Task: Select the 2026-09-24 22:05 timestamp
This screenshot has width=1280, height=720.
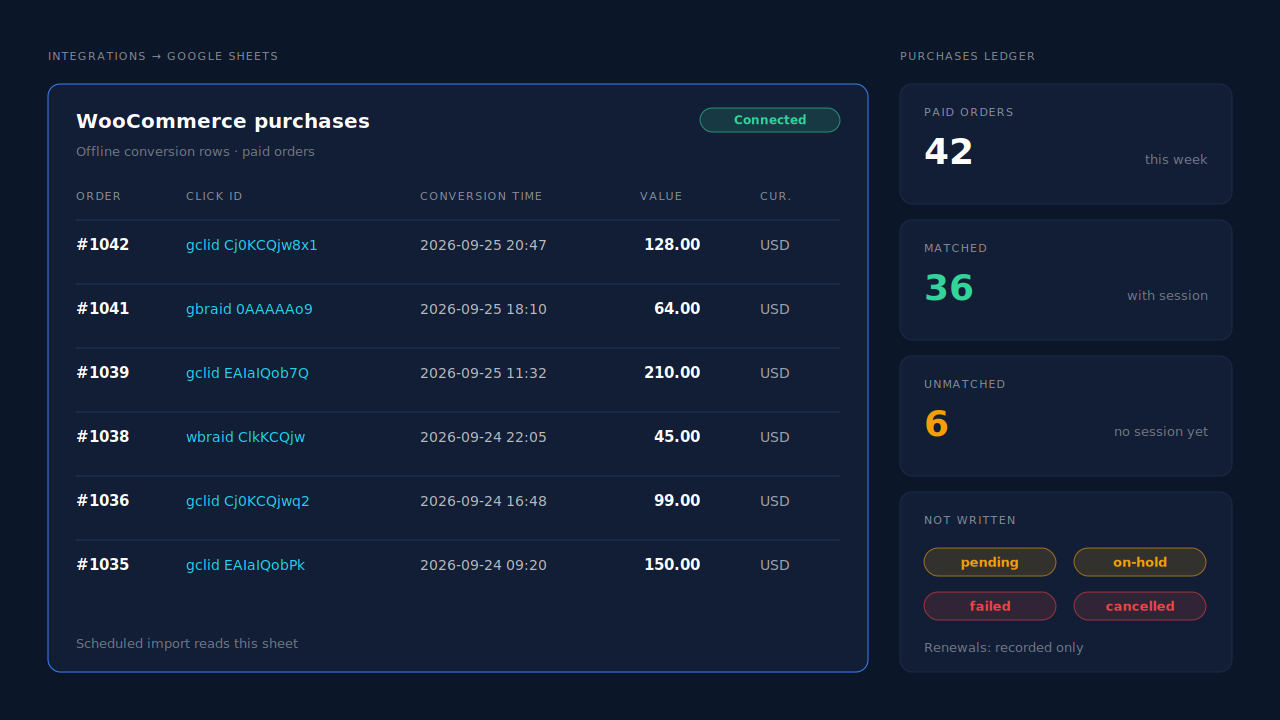Action: (x=483, y=437)
